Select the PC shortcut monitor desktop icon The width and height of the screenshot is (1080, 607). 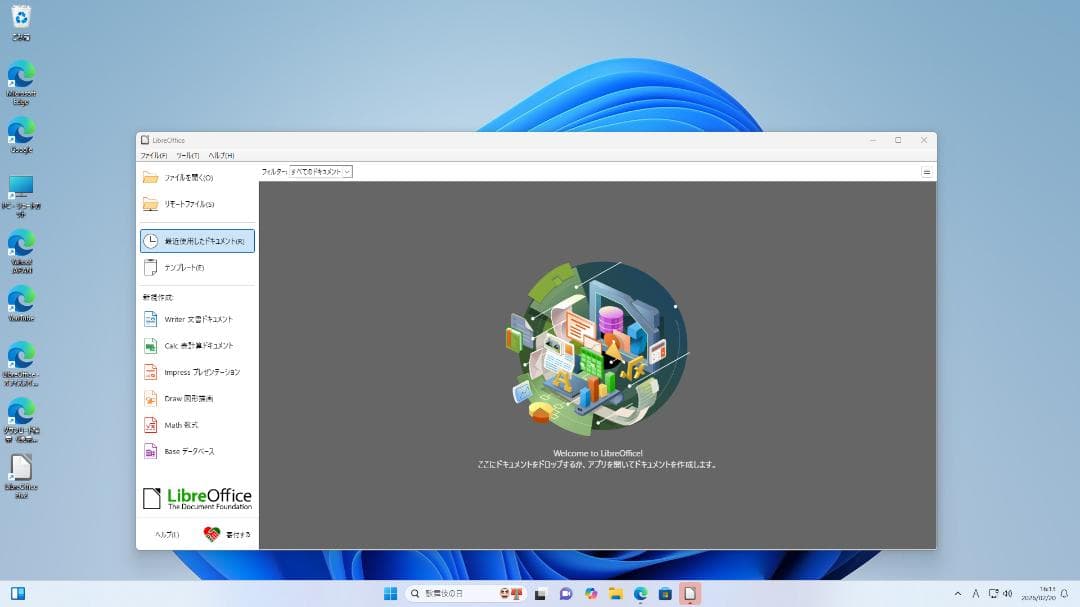21,196
